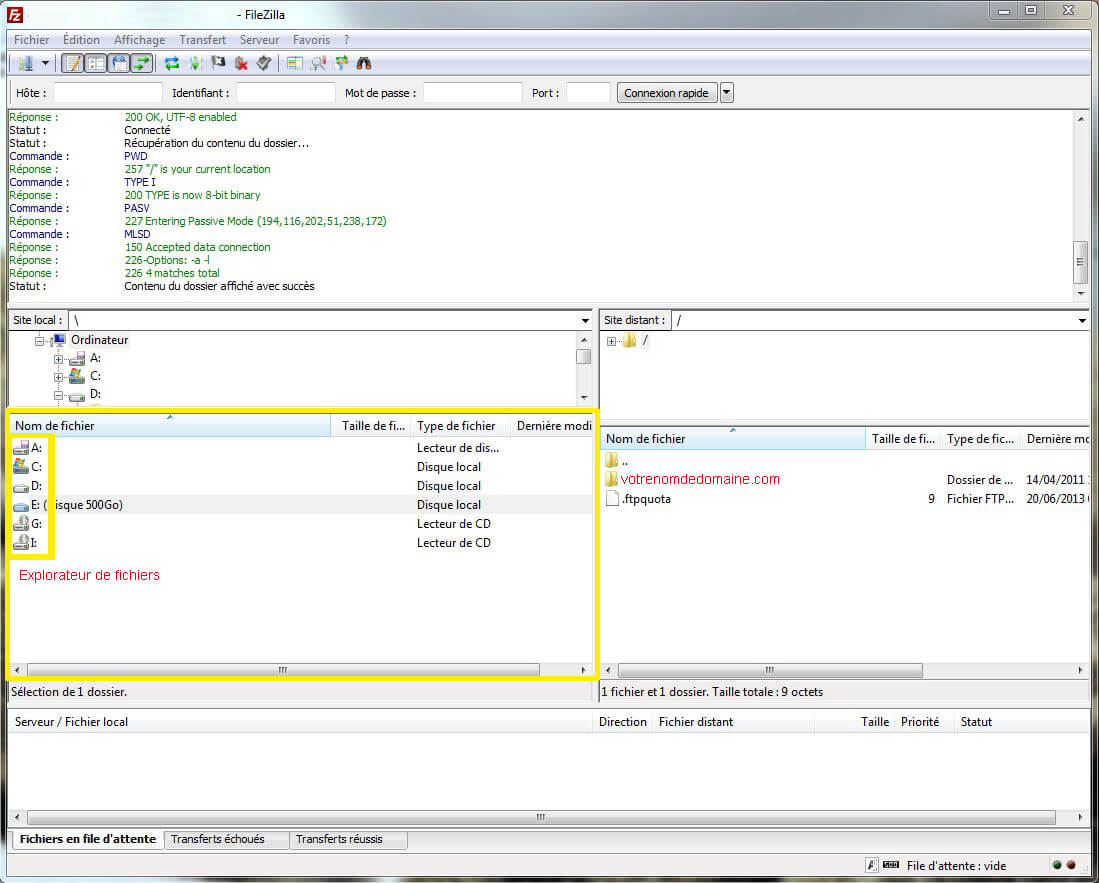Click the green activity LED in status bar

[1057, 865]
